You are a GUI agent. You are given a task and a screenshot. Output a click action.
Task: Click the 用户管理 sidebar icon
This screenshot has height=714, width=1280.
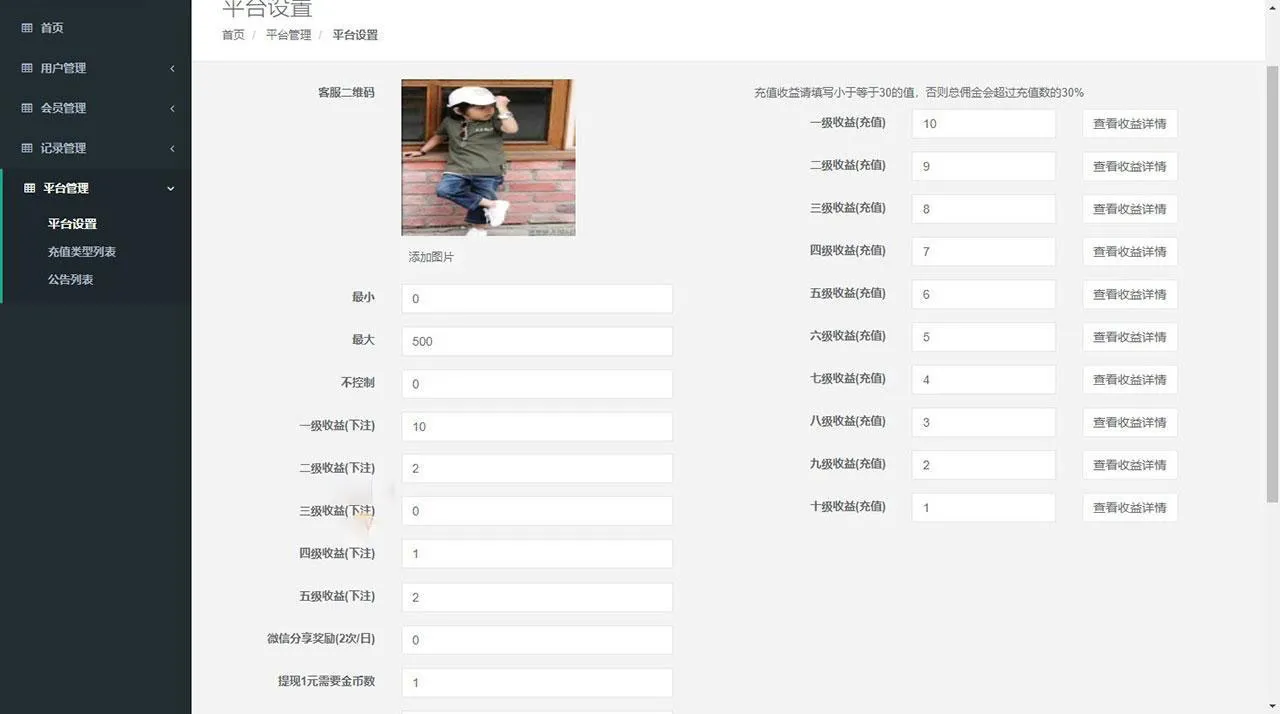(x=25, y=68)
